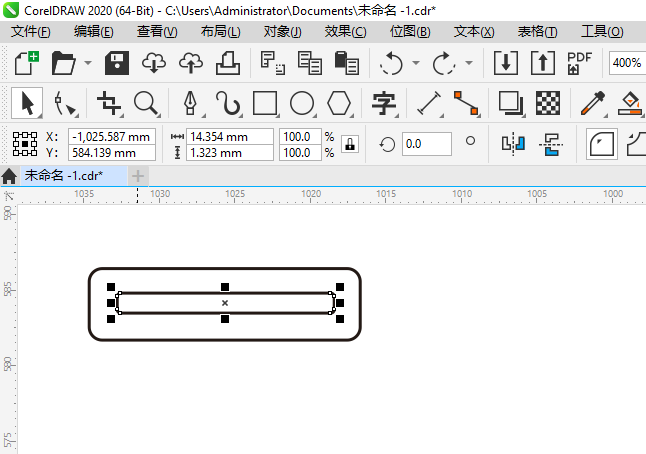Click the rotation angle field

pos(427,144)
